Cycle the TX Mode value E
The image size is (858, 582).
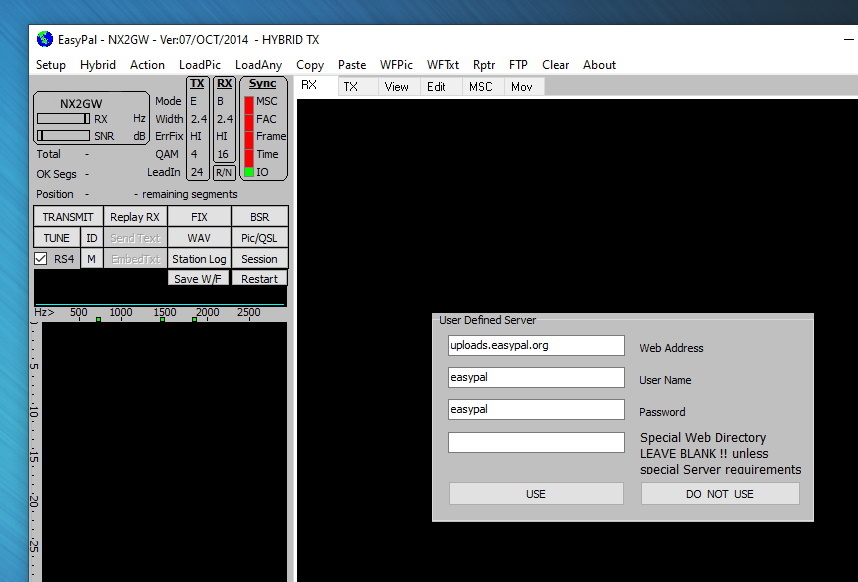click(x=194, y=101)
